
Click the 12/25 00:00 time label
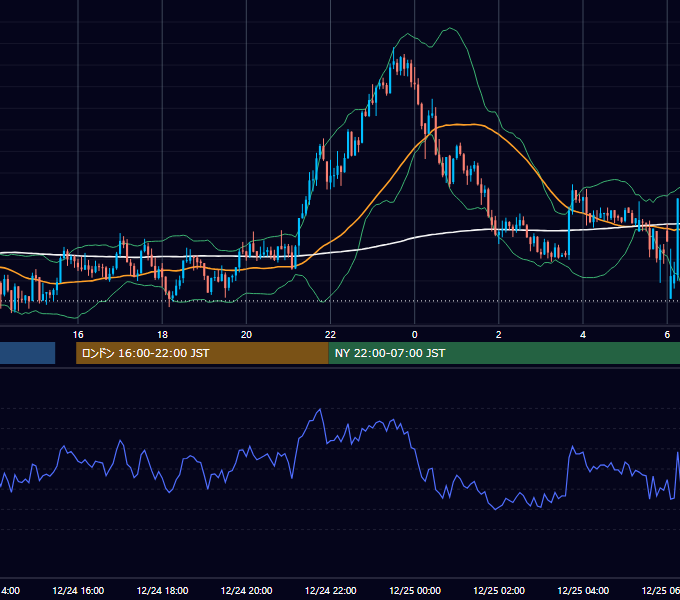pos(415,590)
